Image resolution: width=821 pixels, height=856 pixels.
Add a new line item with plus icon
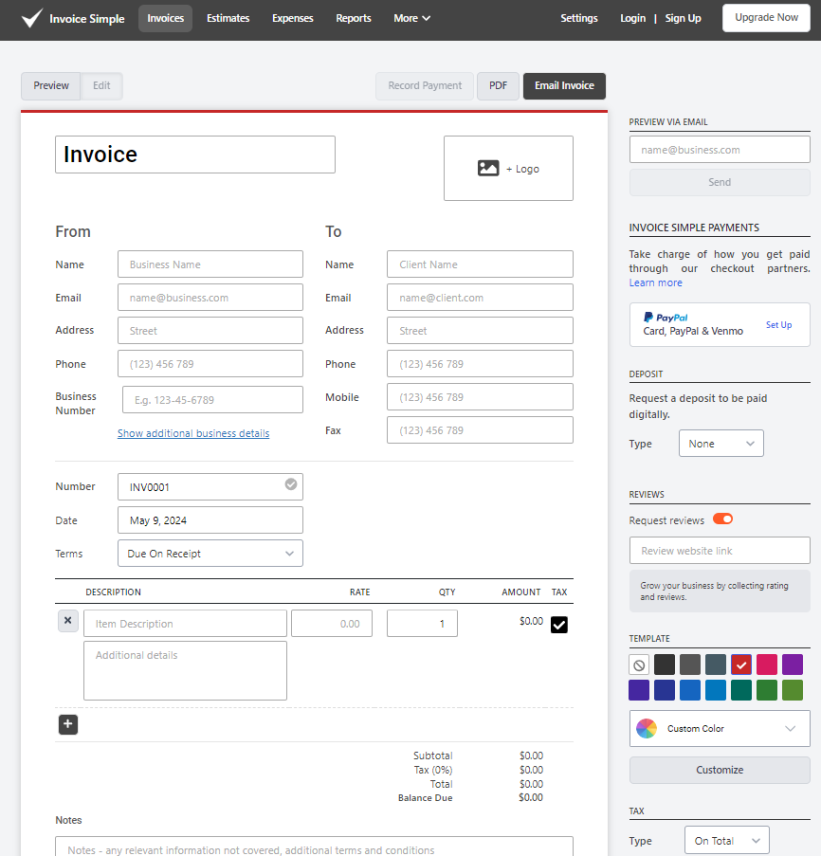[x=68, y=724]
